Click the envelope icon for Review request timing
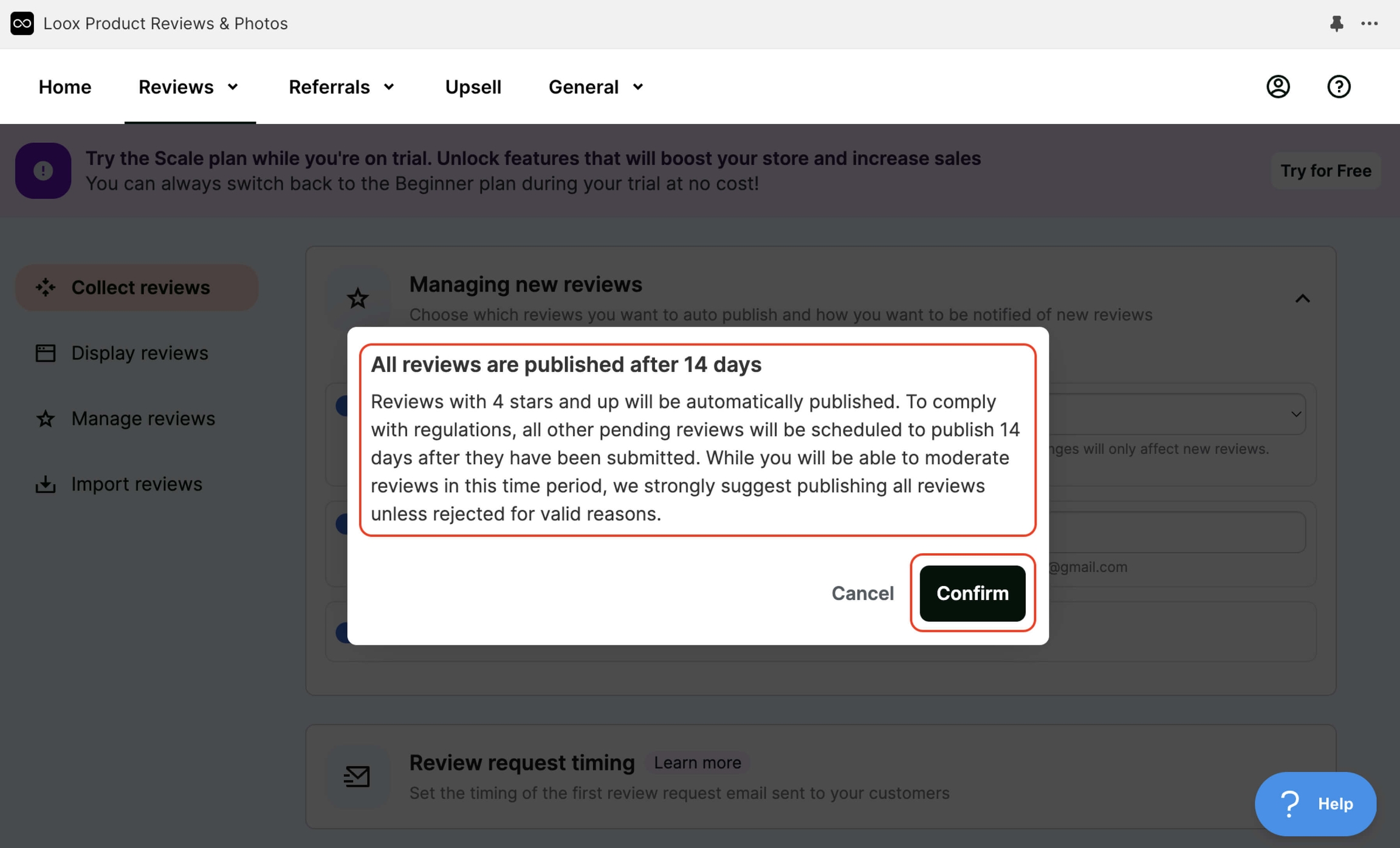This screenshot has height=848, width=1400. point(357,776)
